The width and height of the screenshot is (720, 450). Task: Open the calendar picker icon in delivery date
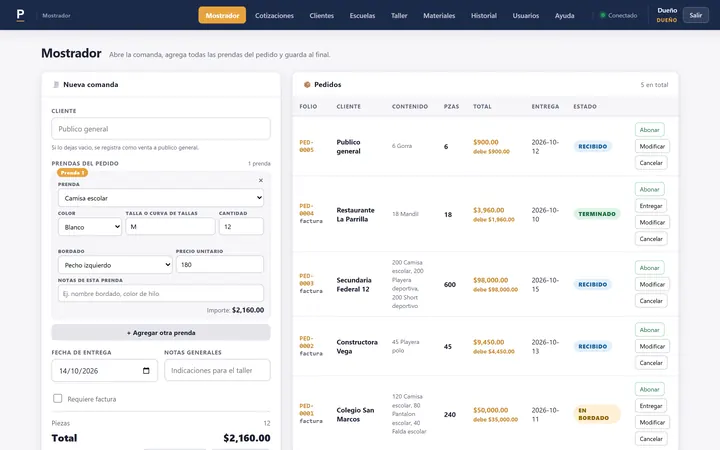click(x=146, y=371)
